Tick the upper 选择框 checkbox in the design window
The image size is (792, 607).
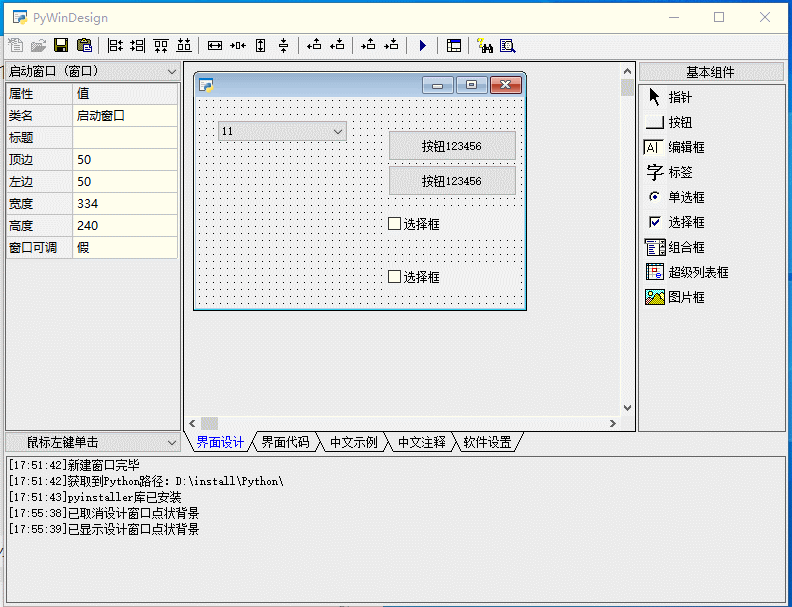(394, 224)
